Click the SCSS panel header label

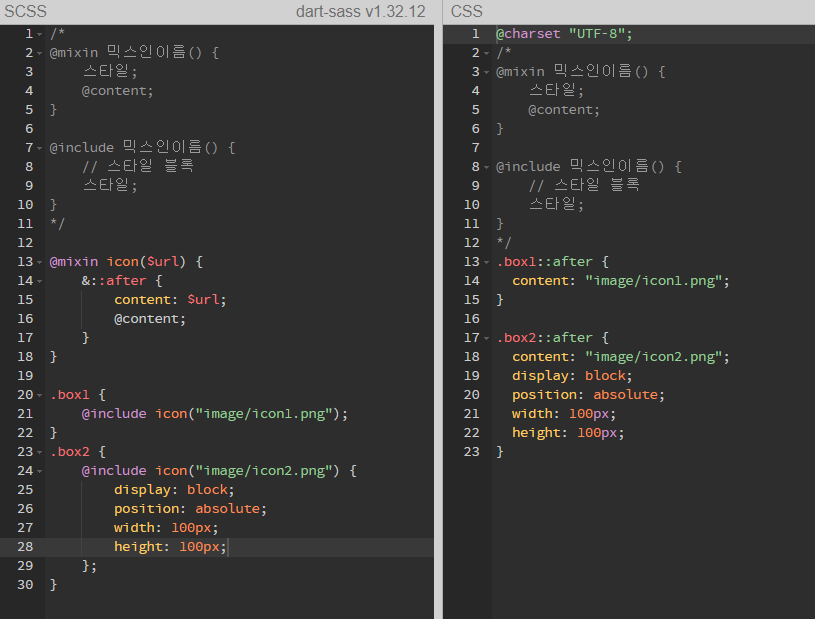(25, 11)
